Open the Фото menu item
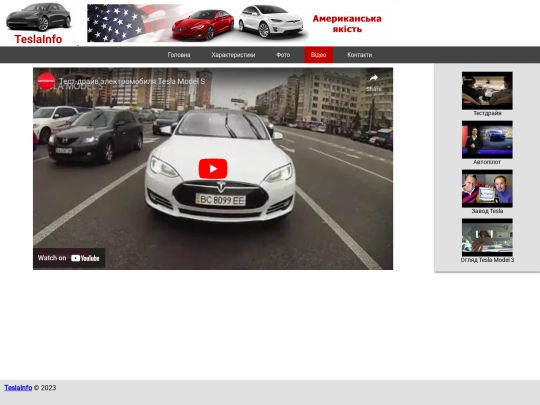 pyautogui.click(x=283, y=55)
